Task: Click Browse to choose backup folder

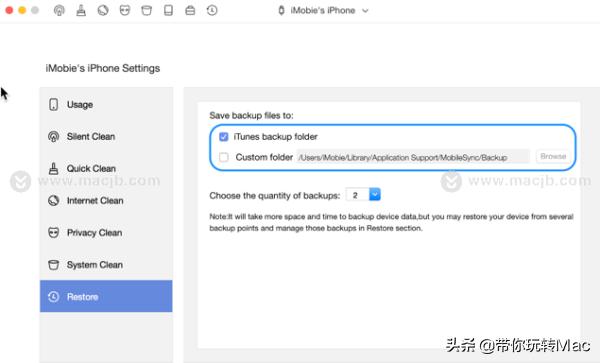Action: [553, 156]
